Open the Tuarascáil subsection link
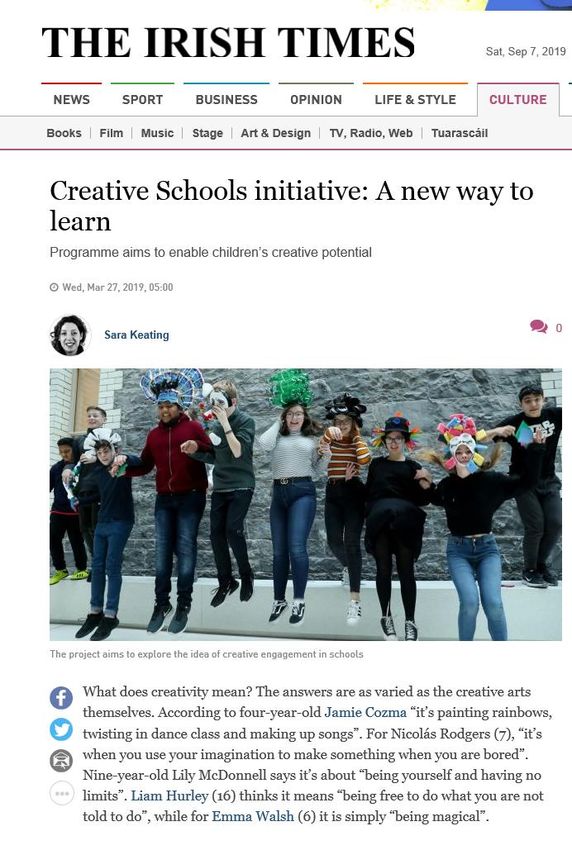The height and width of the screenshot is (850, 572). (459, 133)
